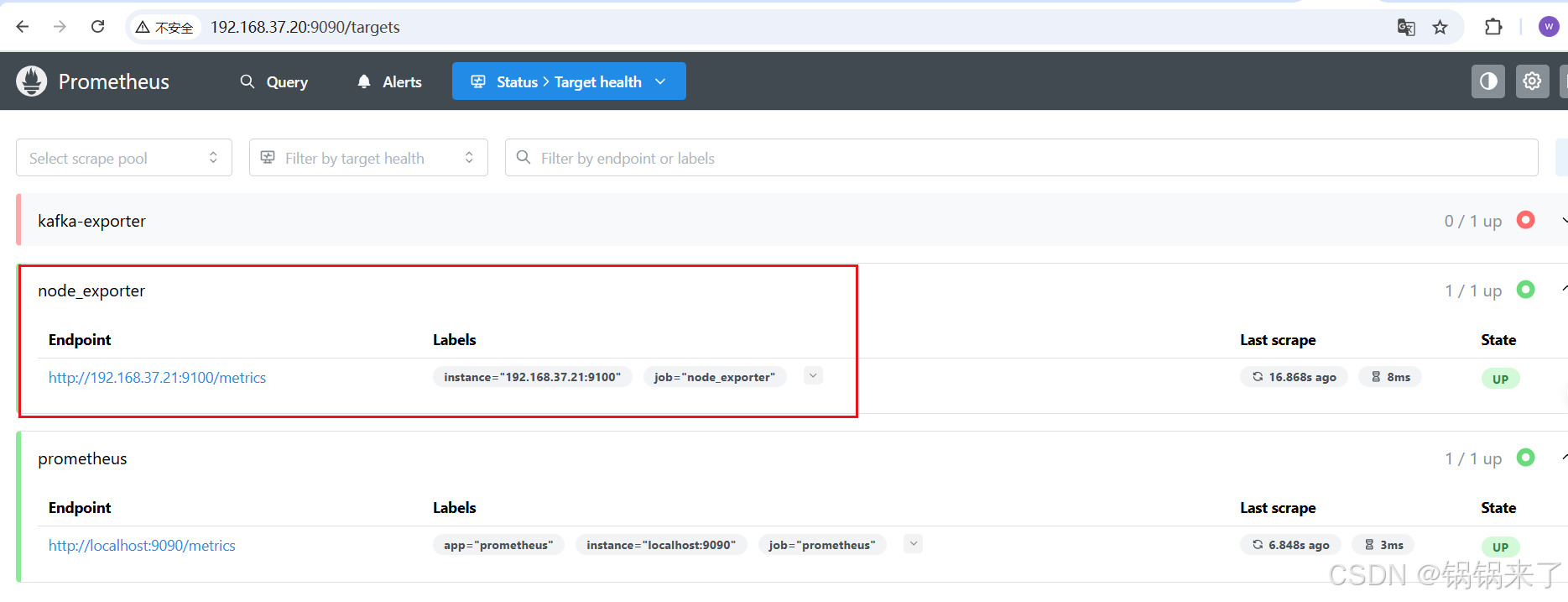Screen dimensions: 1568x602
Task: Click the red health indicator for kafka-exporter
Action: click(1526, 220)
